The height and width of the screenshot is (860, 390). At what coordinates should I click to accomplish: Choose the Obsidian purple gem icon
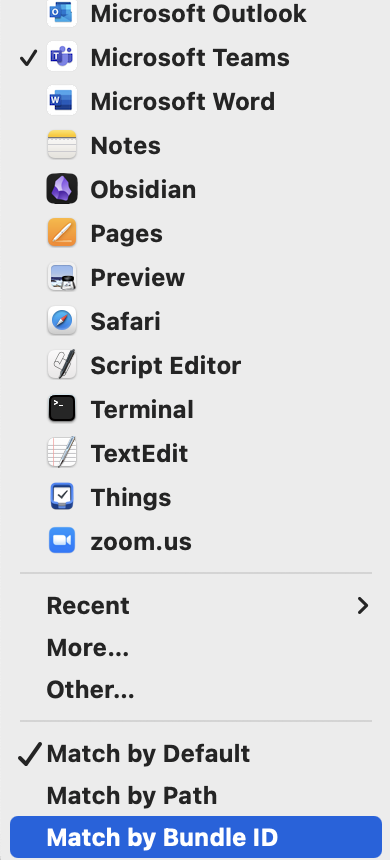pyautogui.click(x=61, y=189)
